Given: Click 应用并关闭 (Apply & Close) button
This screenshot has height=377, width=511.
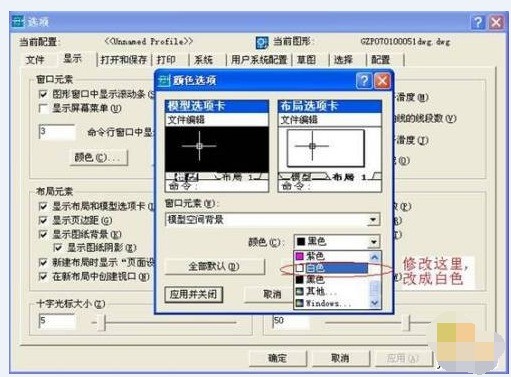Looking at the screenshot, I should click(x=194, y=294).
